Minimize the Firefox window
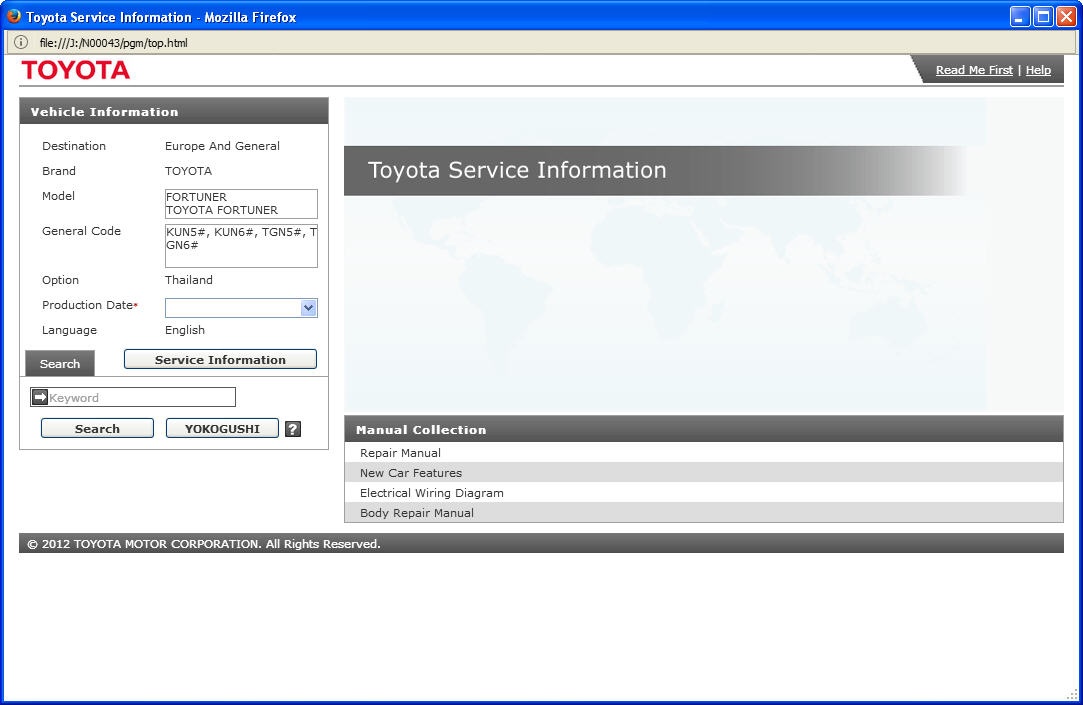1083x705 pixels. (x=1019, y=17)
